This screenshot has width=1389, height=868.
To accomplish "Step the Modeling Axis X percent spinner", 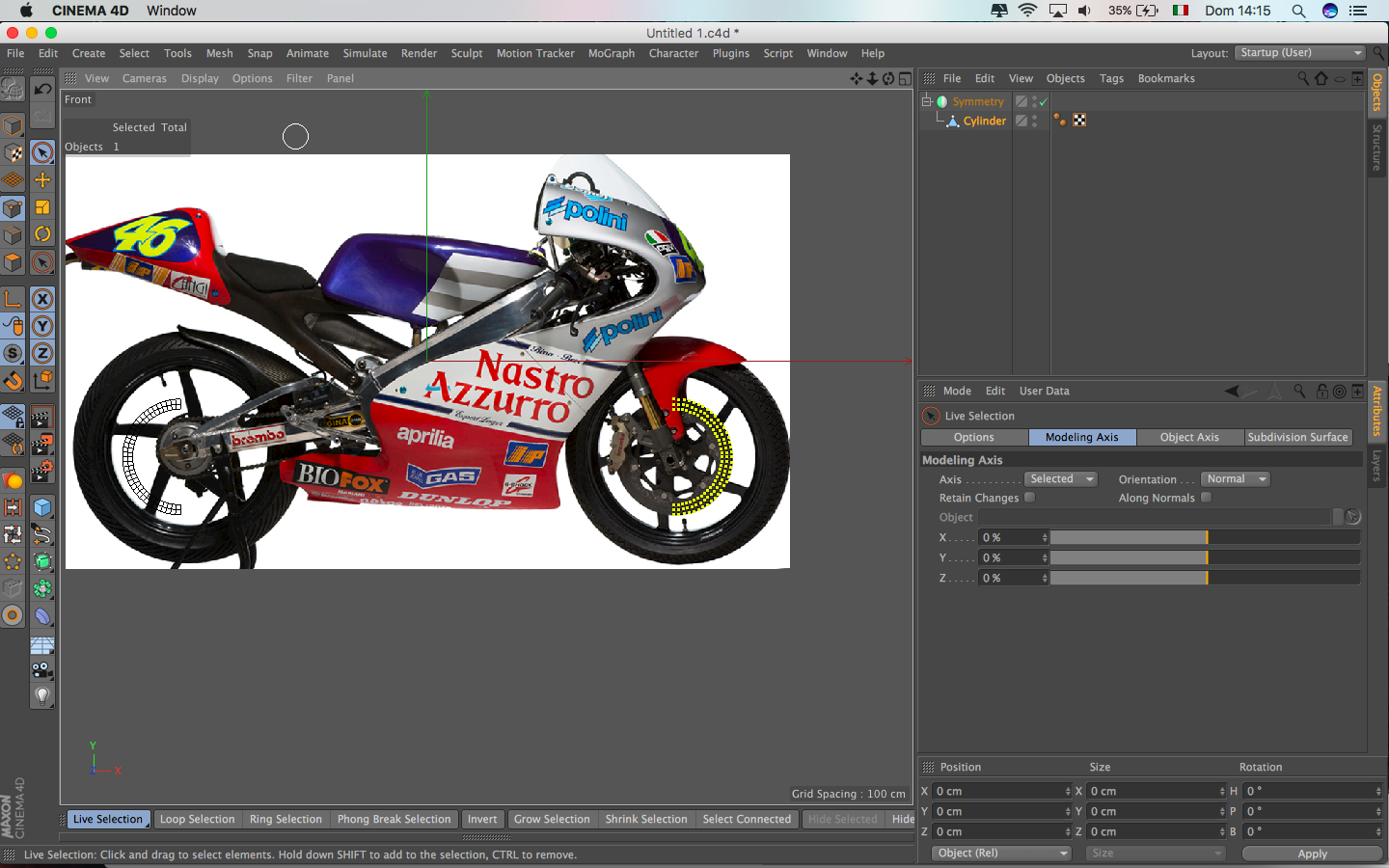I will click(1045, 537).
